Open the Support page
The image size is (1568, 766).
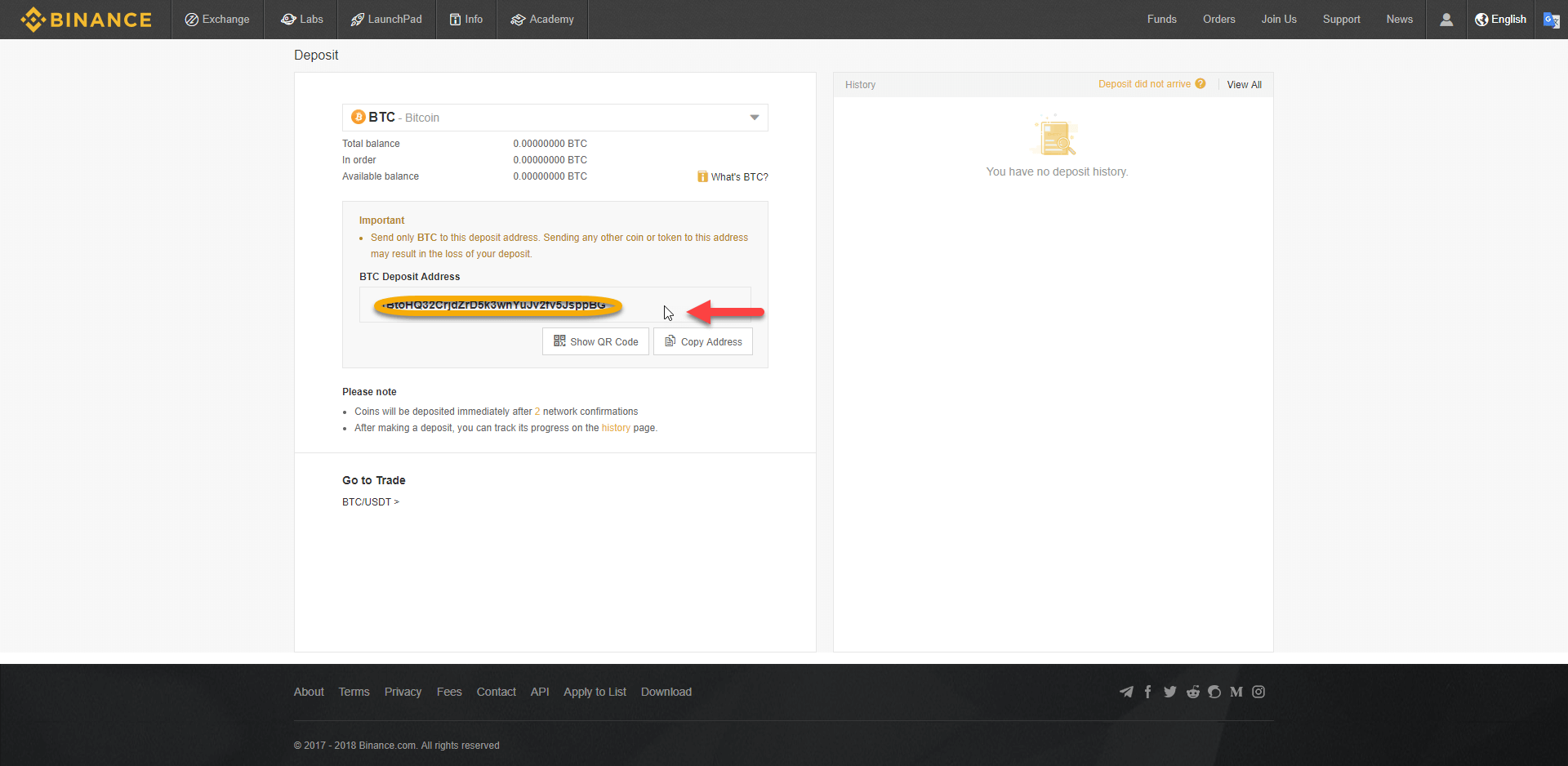point(1341,20)
